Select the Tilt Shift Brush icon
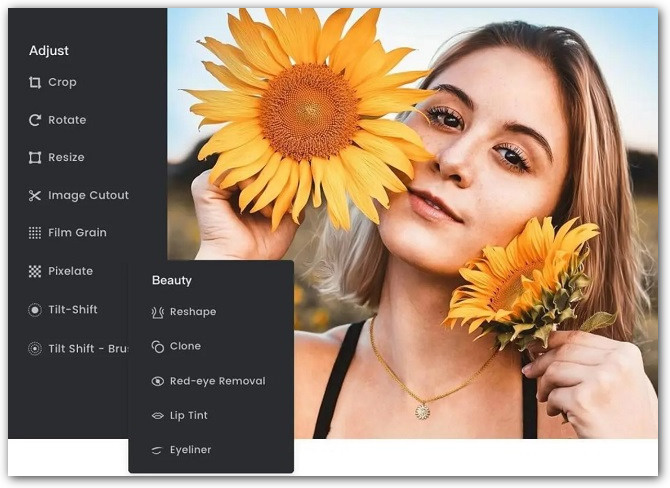Viewport: 670px width, 488px height. tap(35, 349)
